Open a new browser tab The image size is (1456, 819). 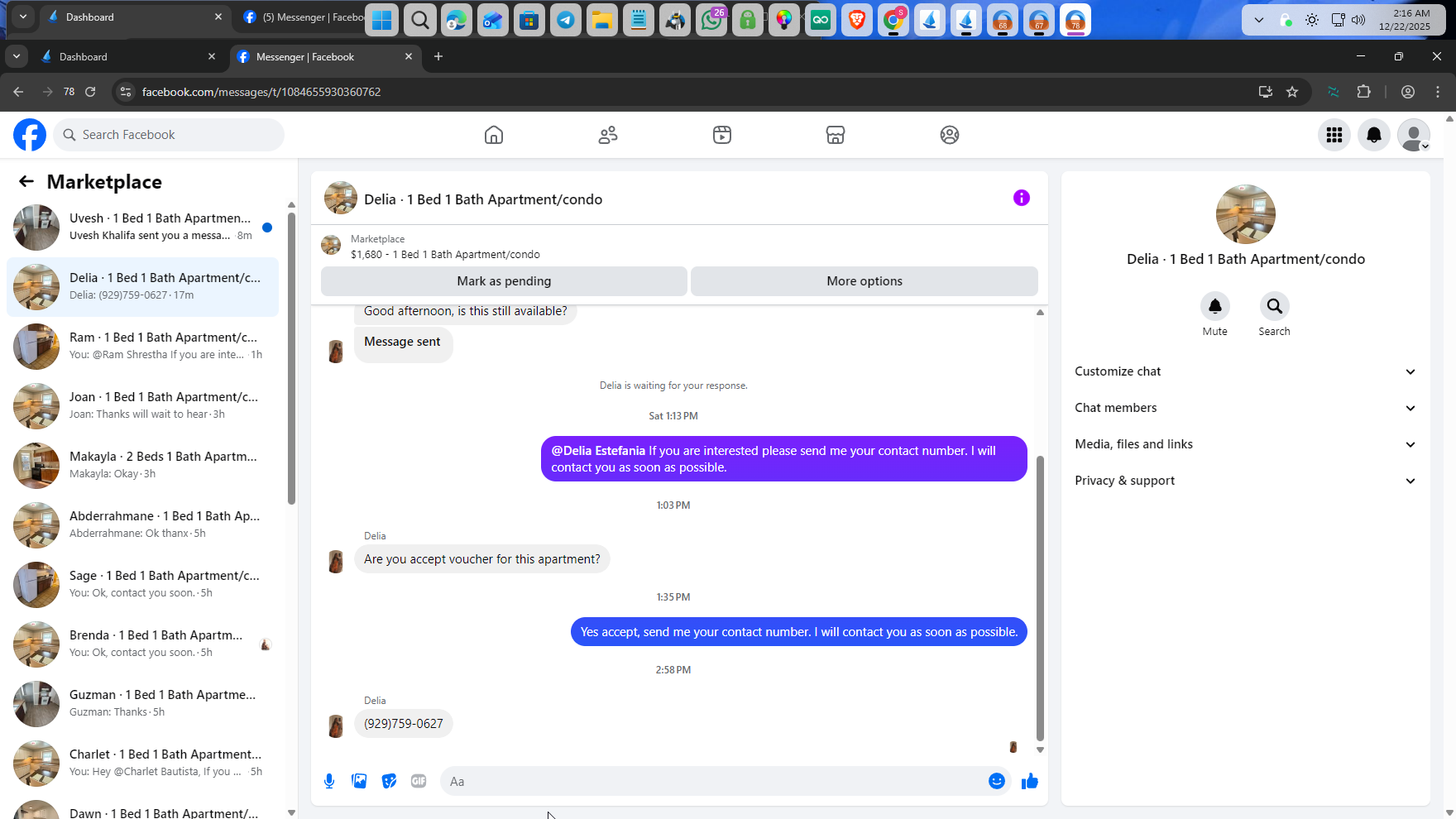438,56
